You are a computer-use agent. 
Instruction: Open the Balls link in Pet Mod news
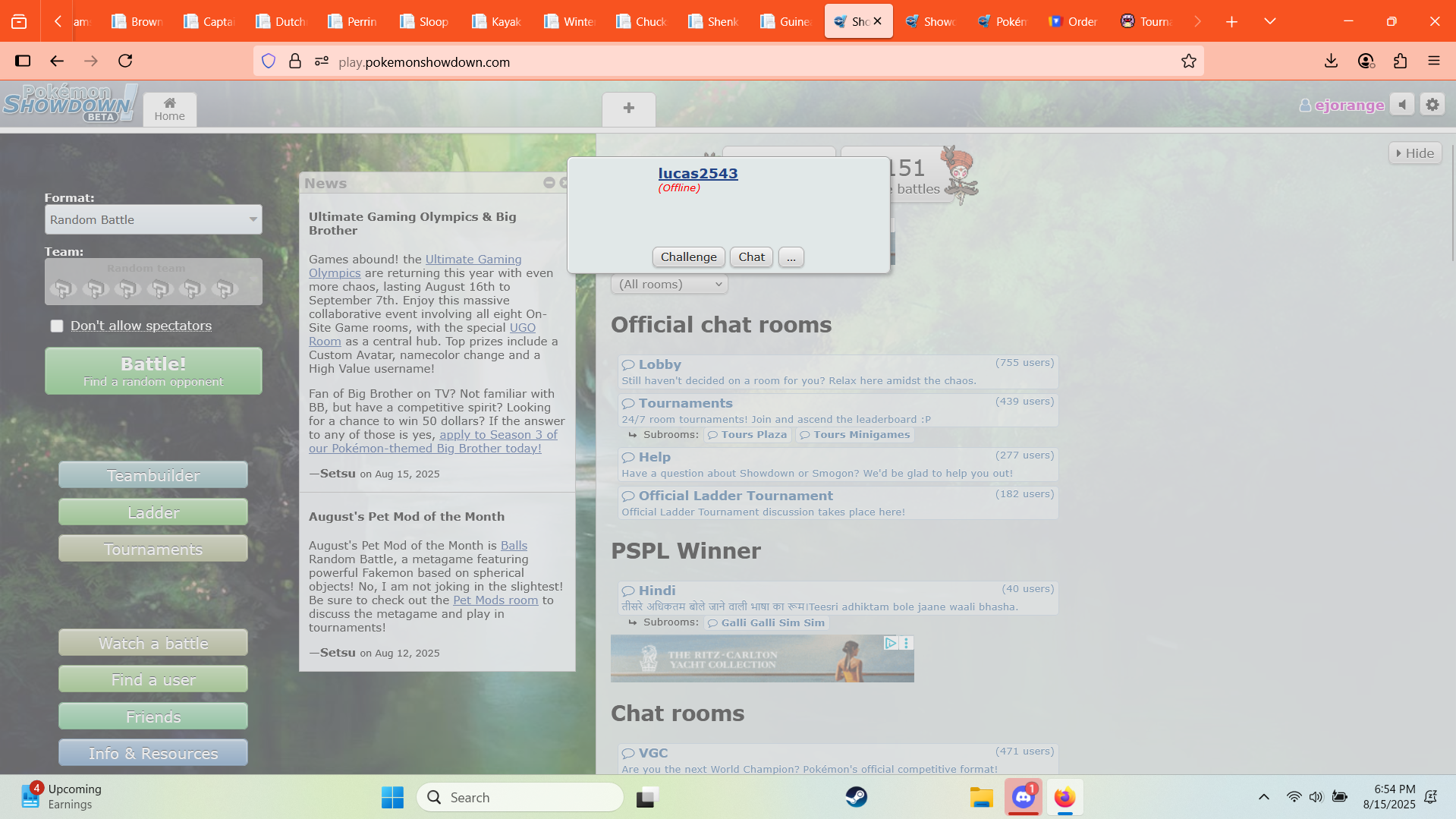click(x=514, y=546)
